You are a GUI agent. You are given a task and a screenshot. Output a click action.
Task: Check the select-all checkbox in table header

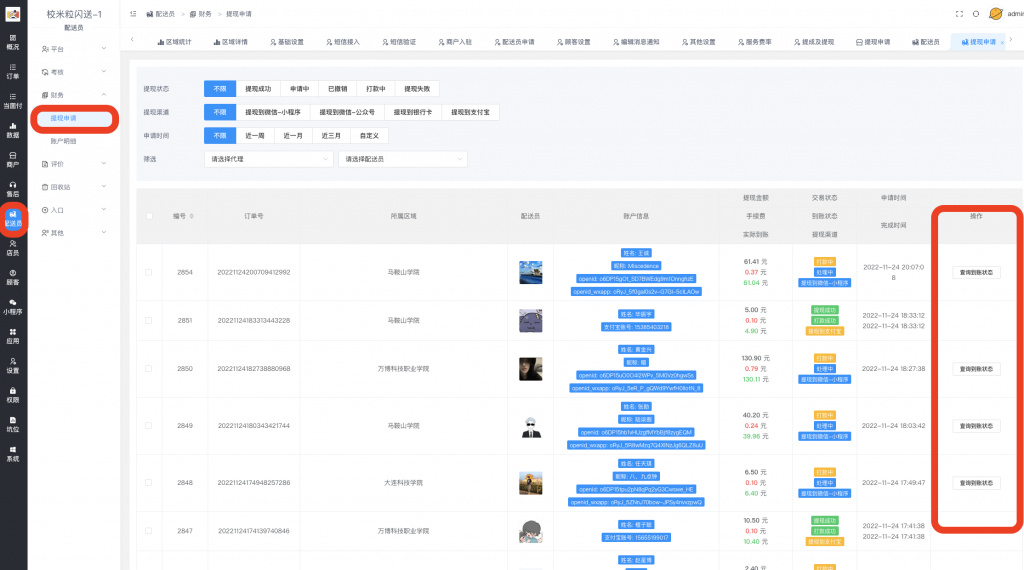[x=150, y=215]
